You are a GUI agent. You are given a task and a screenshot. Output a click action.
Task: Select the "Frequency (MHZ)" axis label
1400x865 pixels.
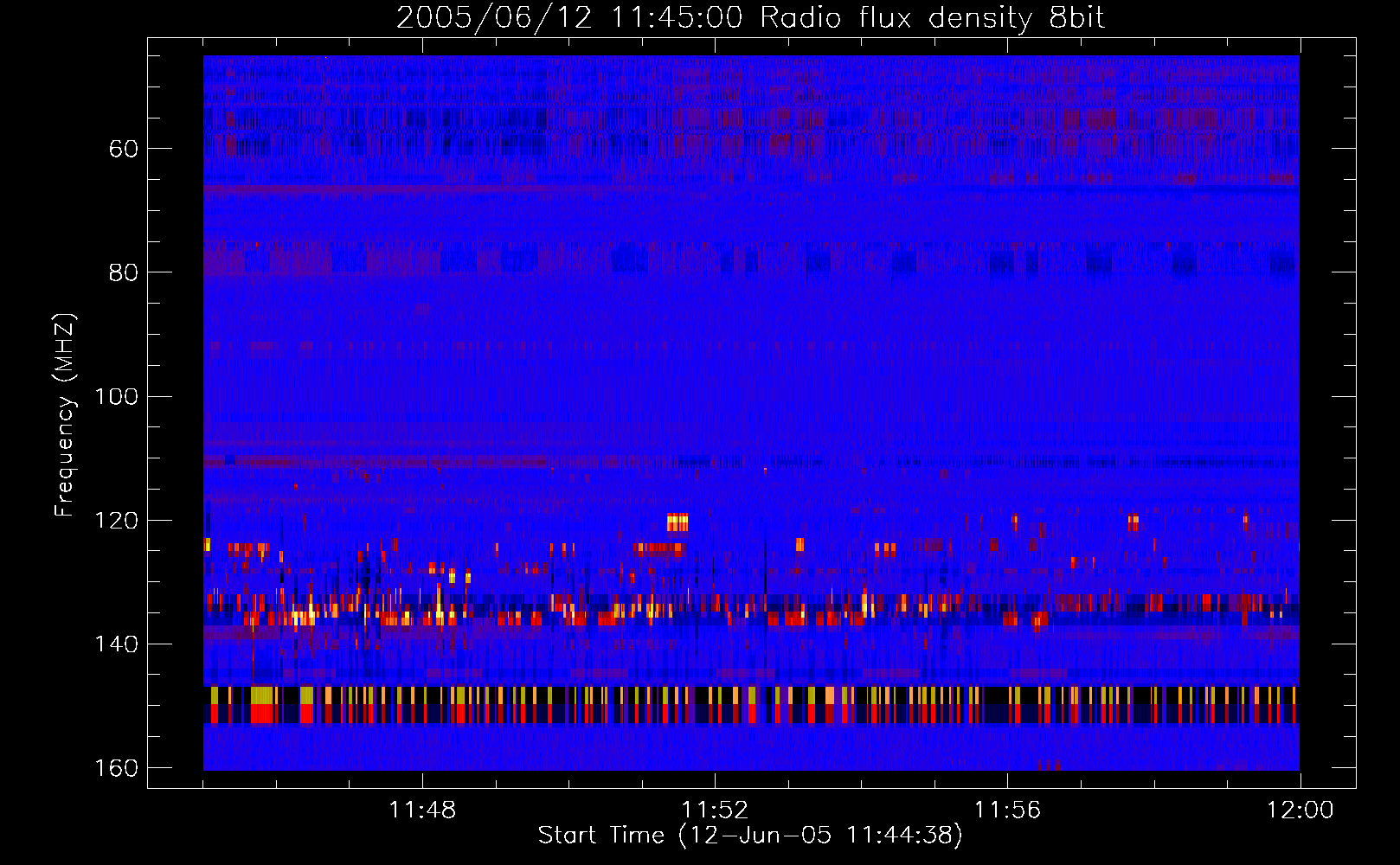click(65, 414)
